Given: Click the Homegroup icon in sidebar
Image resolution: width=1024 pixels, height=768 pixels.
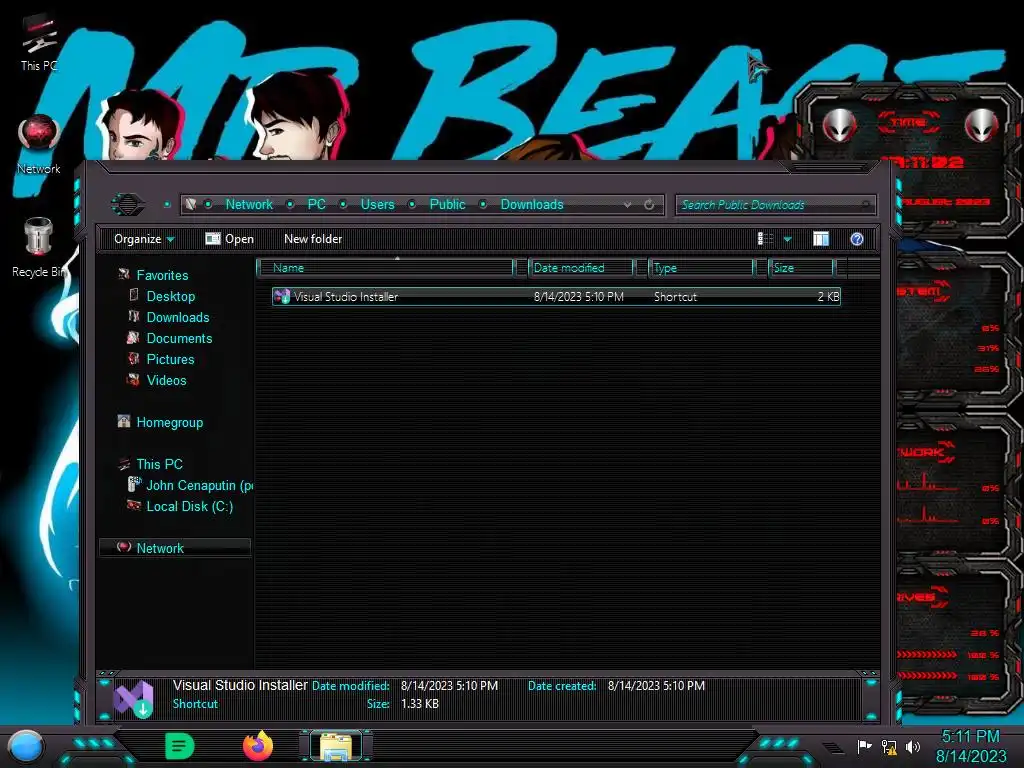Looking at the screenshot, I should coord(123,421).
